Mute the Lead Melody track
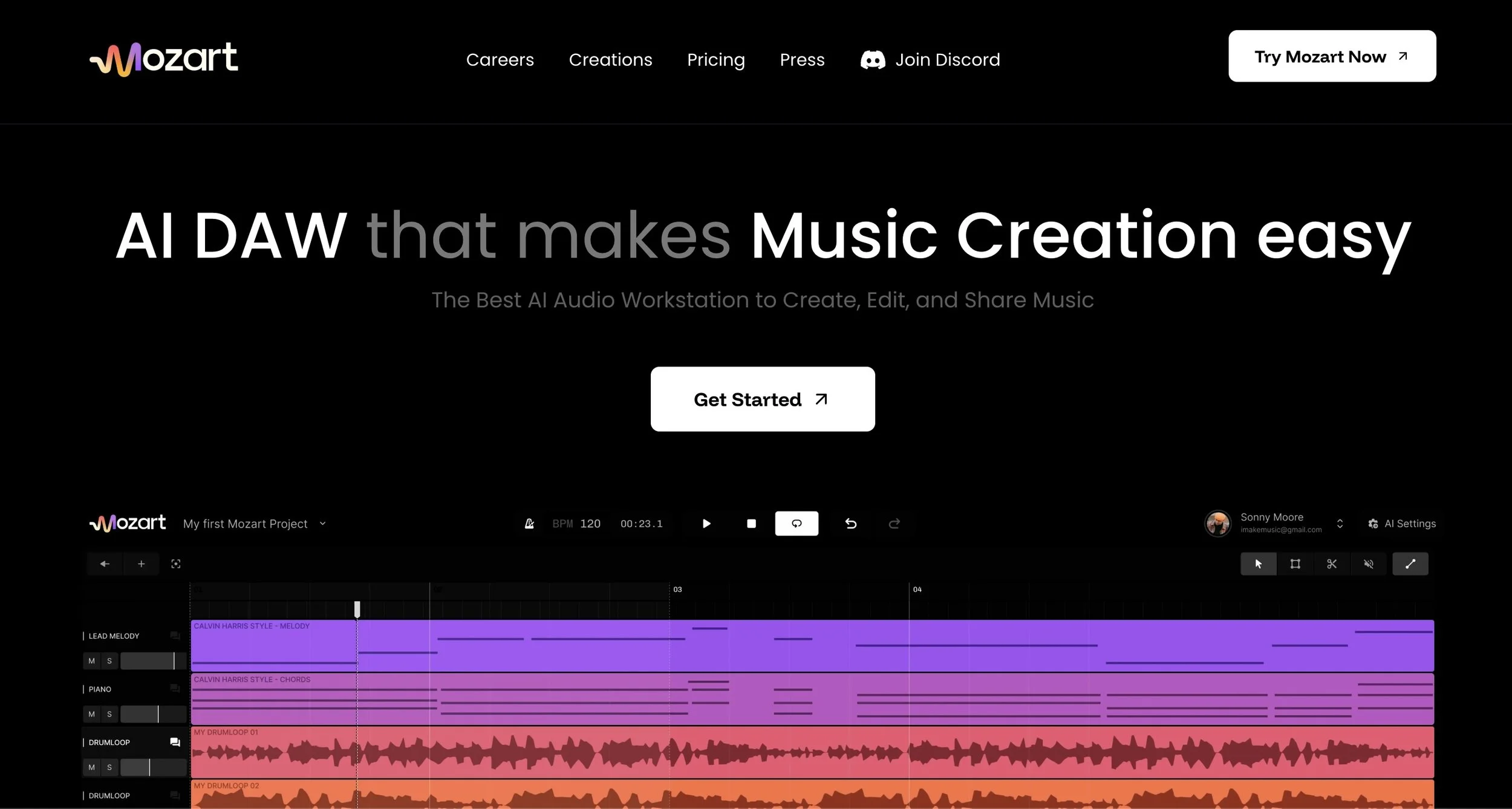This screenshot has width=1512, height=809. coord(92,661)
